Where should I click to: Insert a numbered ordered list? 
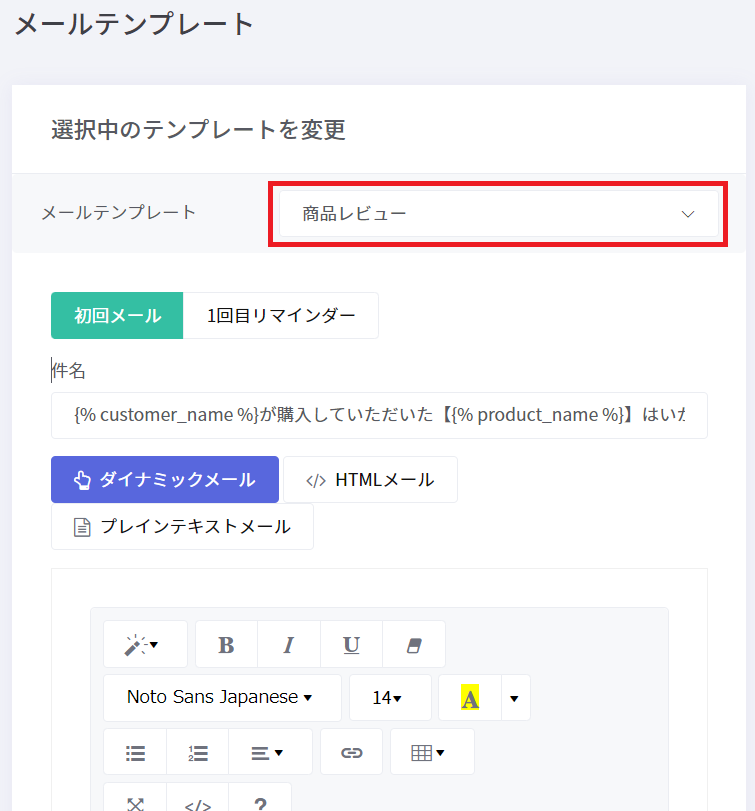pos(197,753)
